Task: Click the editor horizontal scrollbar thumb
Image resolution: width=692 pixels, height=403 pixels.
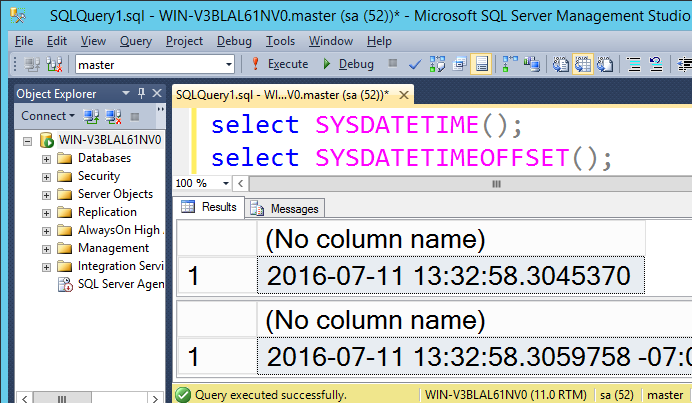Action: click(496, 184)
